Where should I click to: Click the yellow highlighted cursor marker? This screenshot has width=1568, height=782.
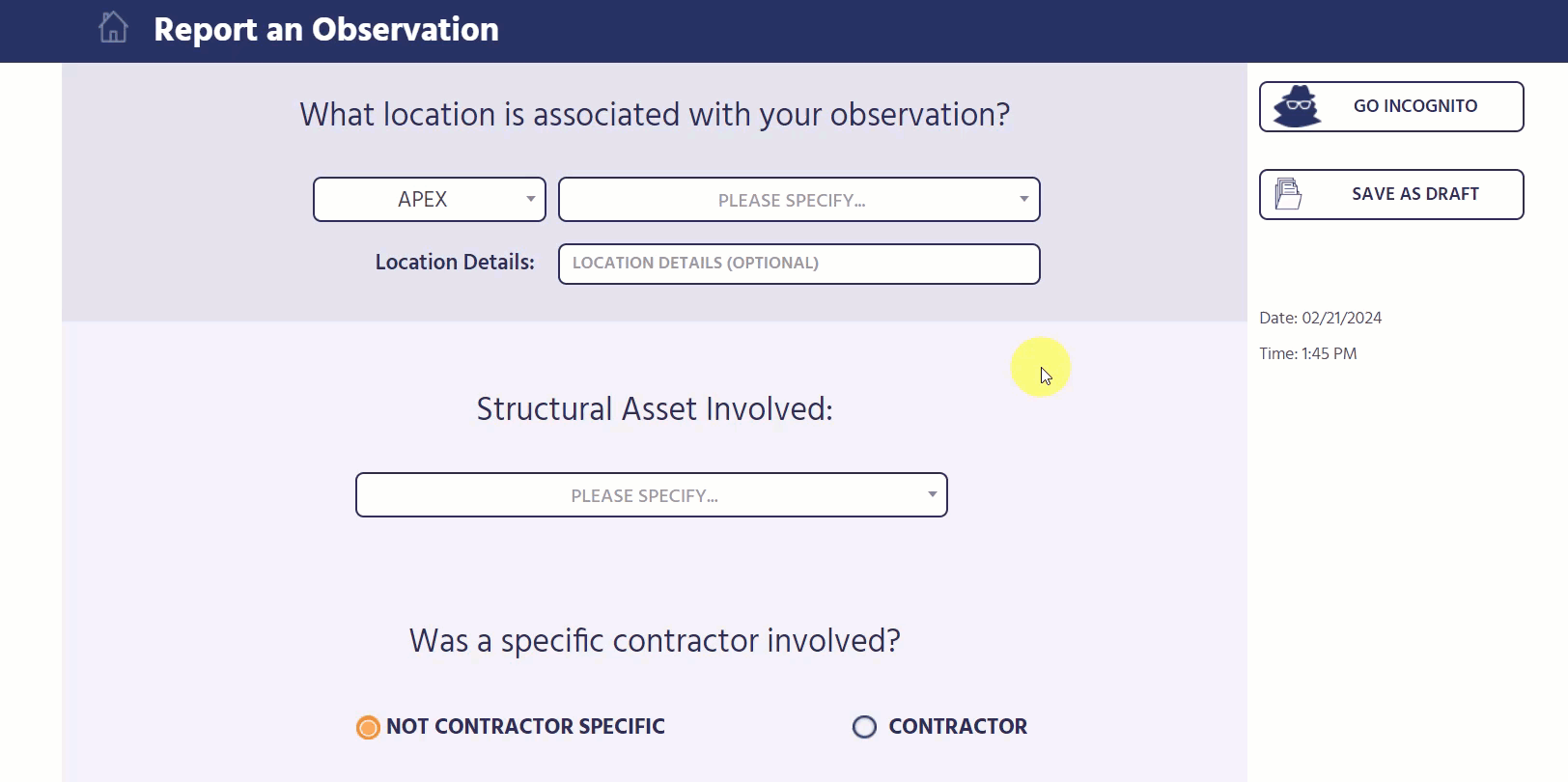pos(1040,367)
